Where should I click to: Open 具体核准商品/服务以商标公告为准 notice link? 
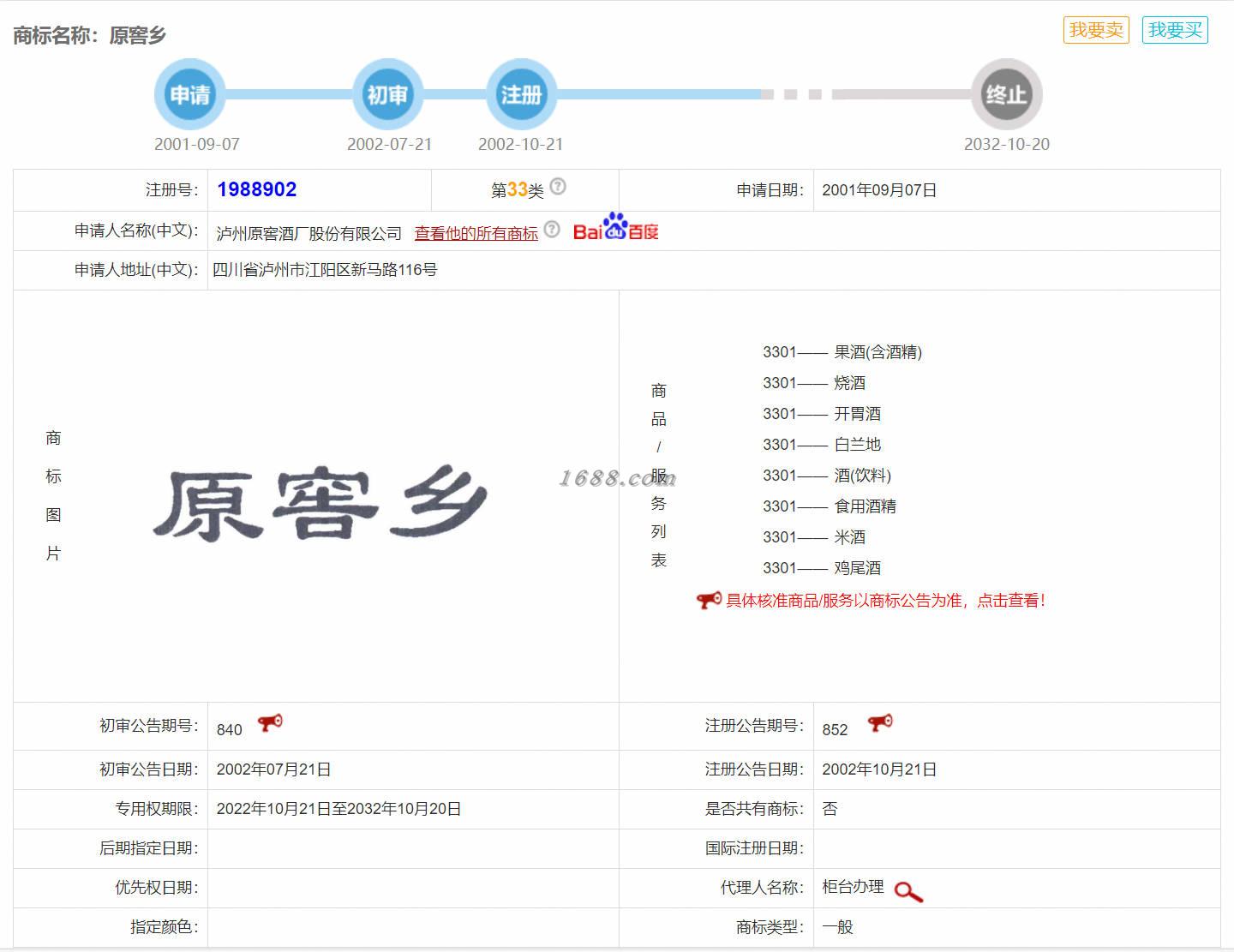885,601
